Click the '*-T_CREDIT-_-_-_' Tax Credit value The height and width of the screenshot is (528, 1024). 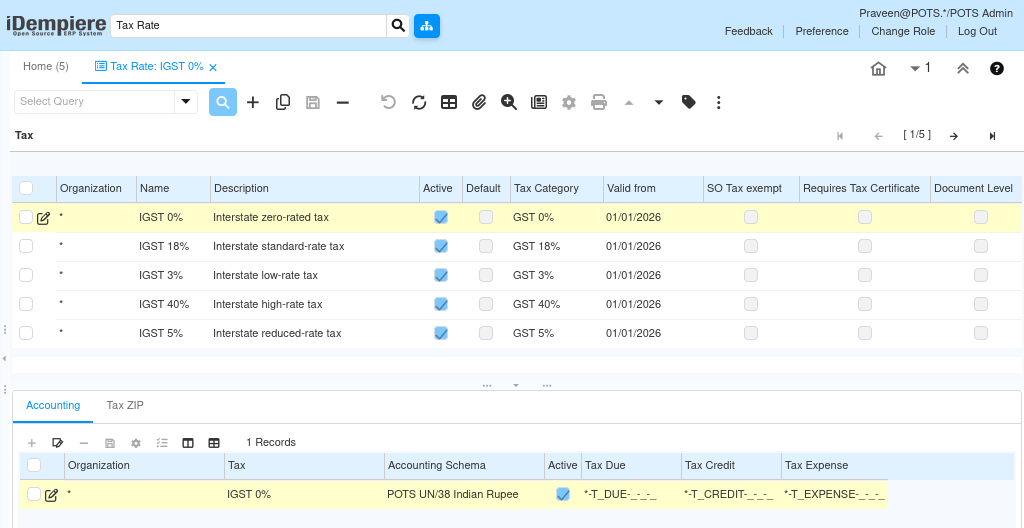[728, 495]
